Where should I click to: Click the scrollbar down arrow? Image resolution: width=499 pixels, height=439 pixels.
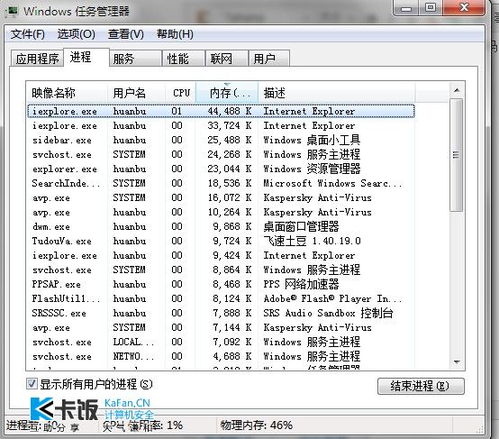click(x=457, y=362)
